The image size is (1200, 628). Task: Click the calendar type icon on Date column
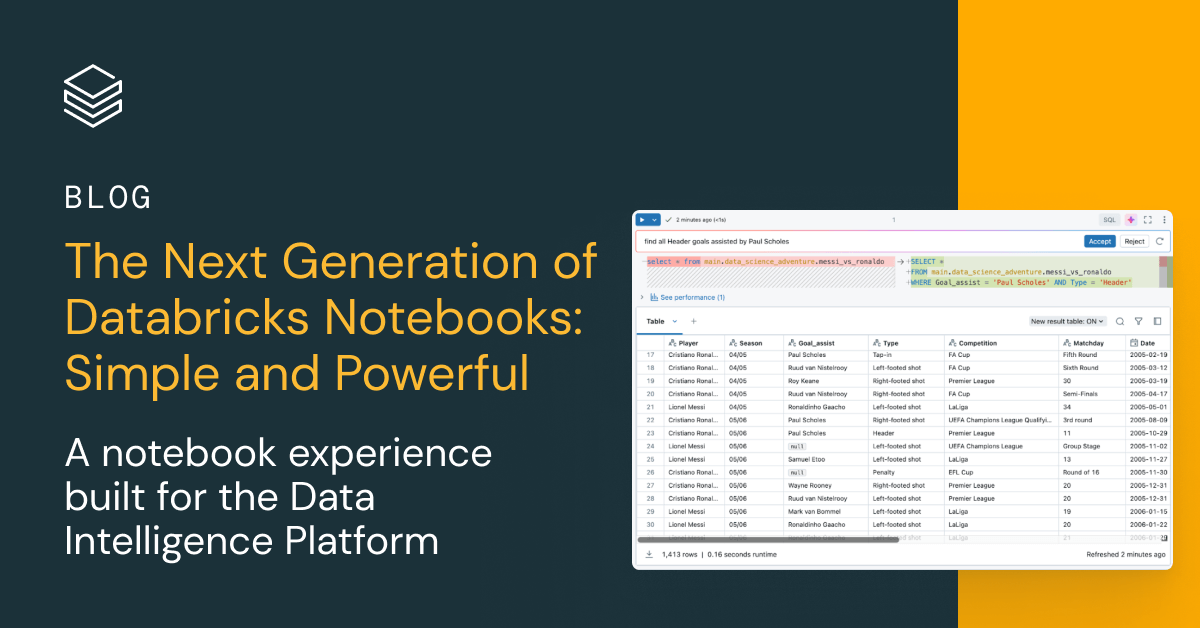[x=1134, y=343]
